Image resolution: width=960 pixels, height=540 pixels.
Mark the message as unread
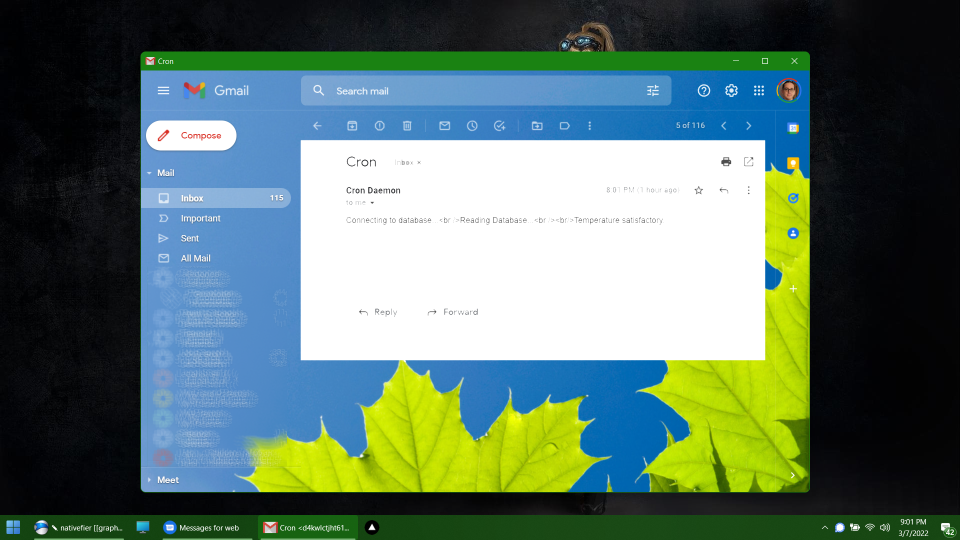(x=445, y=126)
